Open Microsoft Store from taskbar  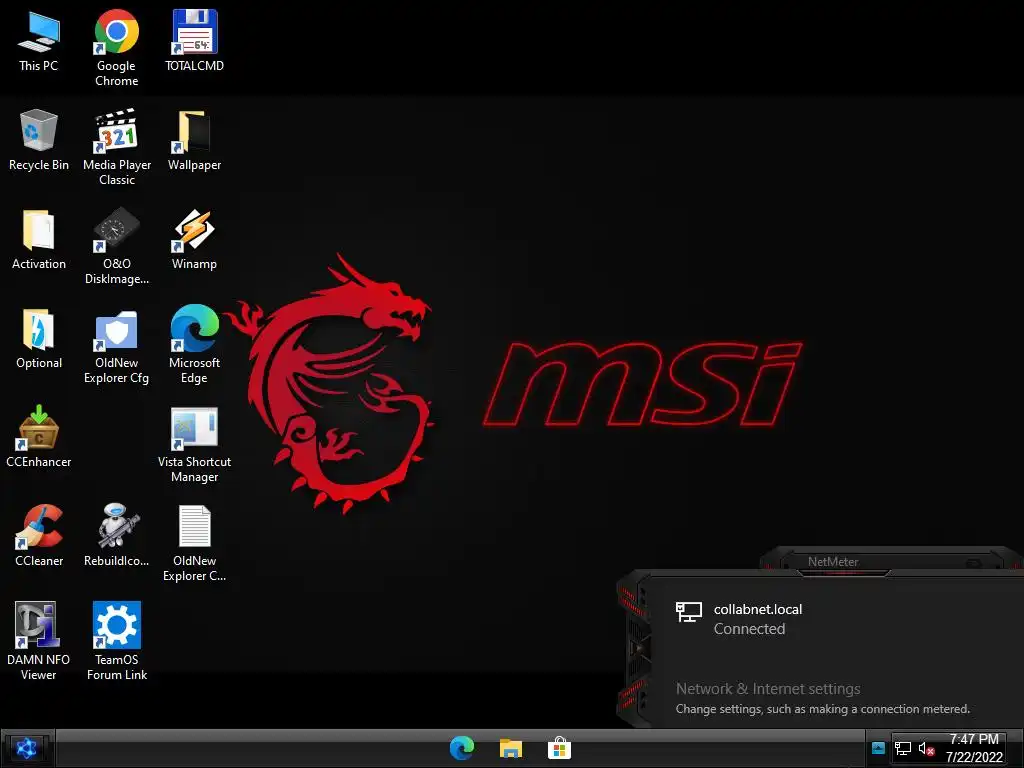tap(560, 748)
